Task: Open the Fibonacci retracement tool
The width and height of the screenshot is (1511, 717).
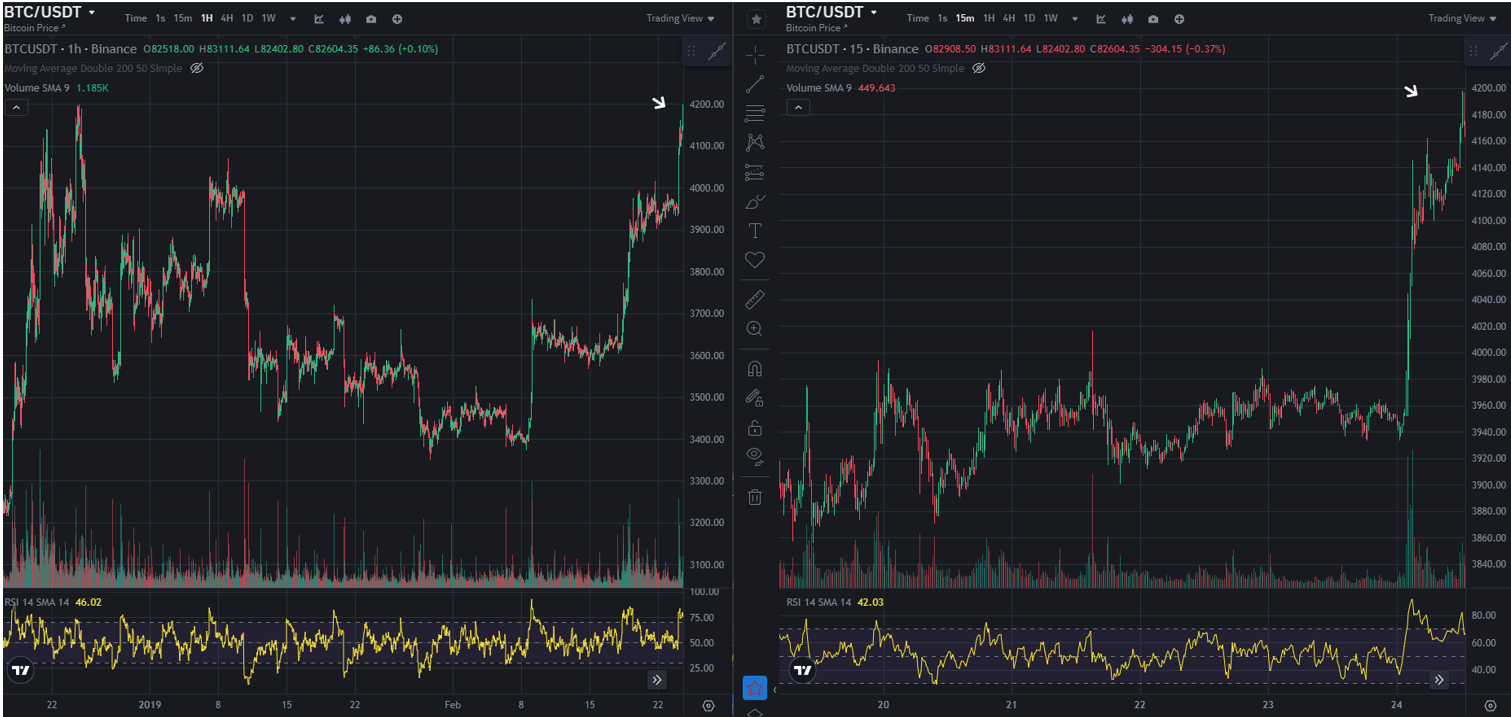Action: tap(755, 114)
